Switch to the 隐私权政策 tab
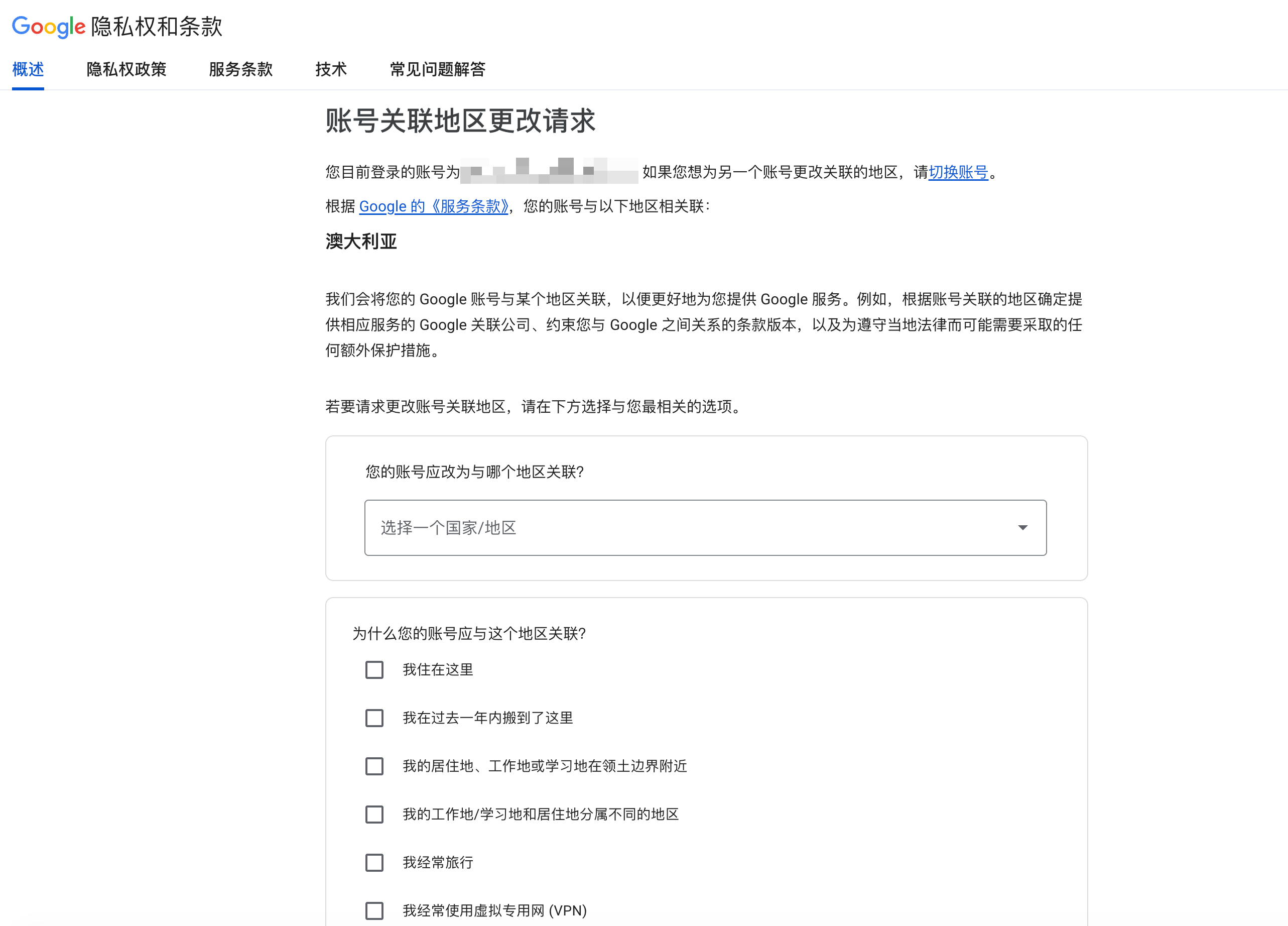The image size is (1288, 926). (126, 69)
